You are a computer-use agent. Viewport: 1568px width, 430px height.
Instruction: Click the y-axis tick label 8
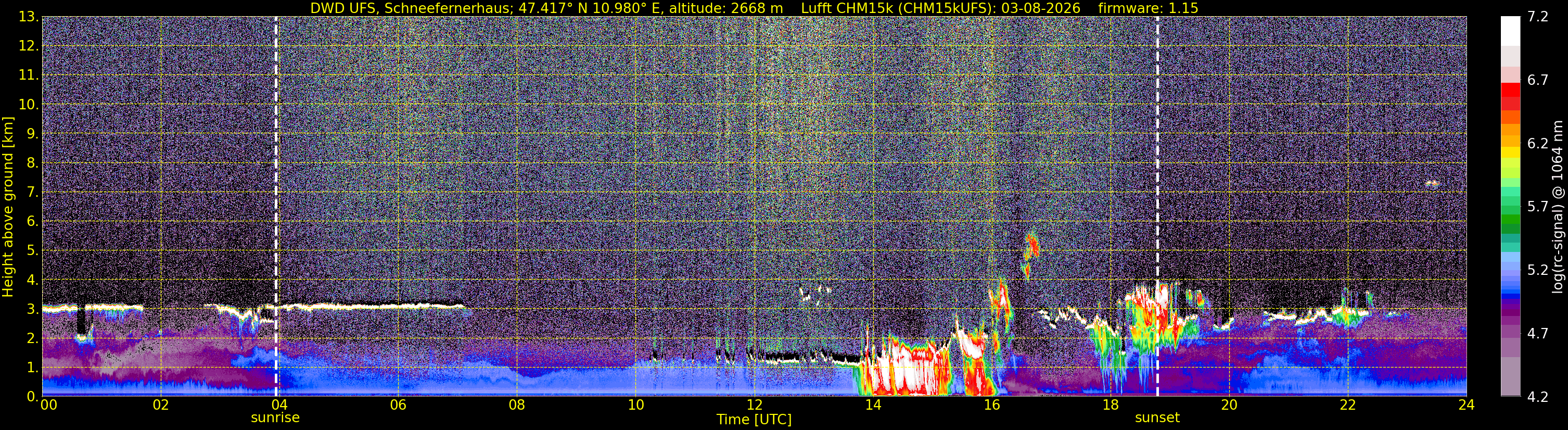click(x=33, y=163)
